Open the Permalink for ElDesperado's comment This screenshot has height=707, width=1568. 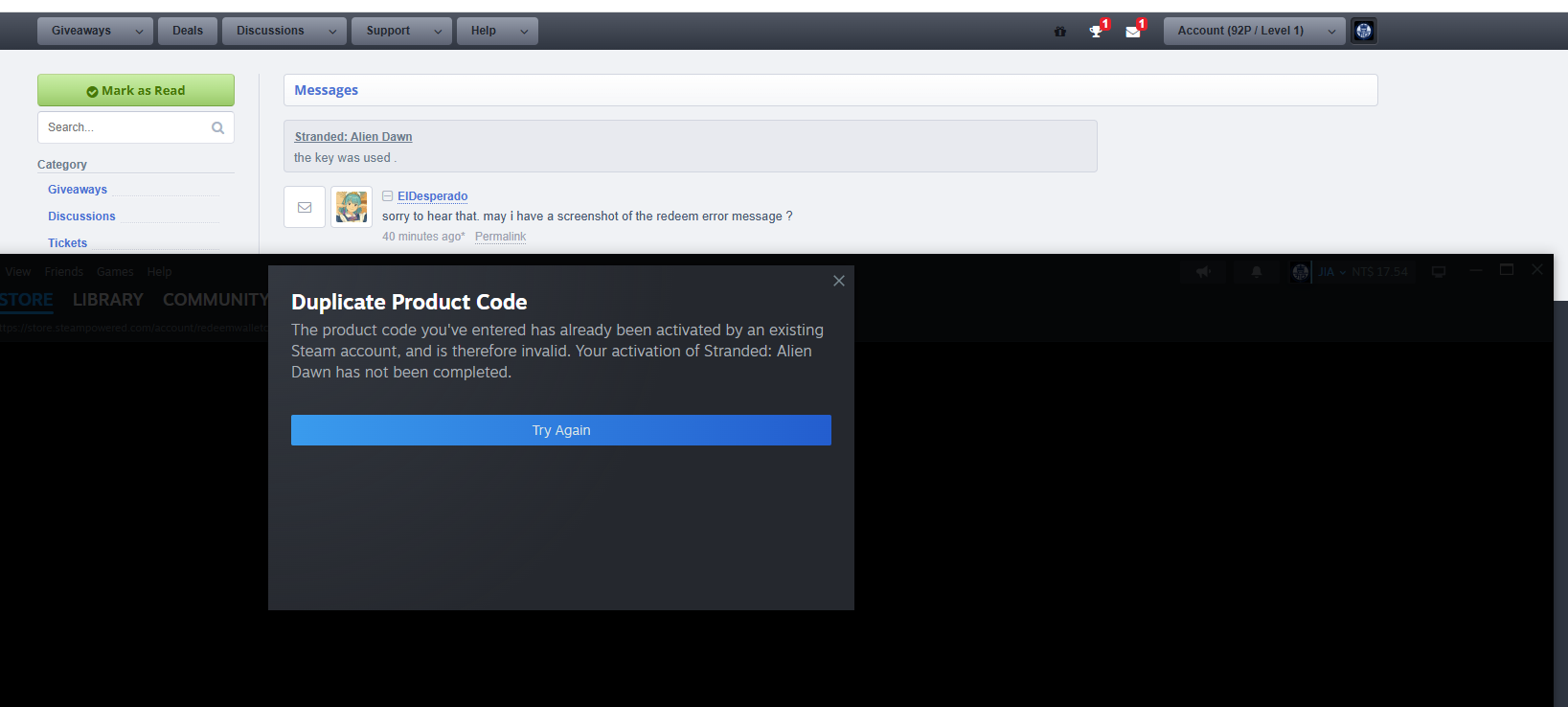click(501, 237)
